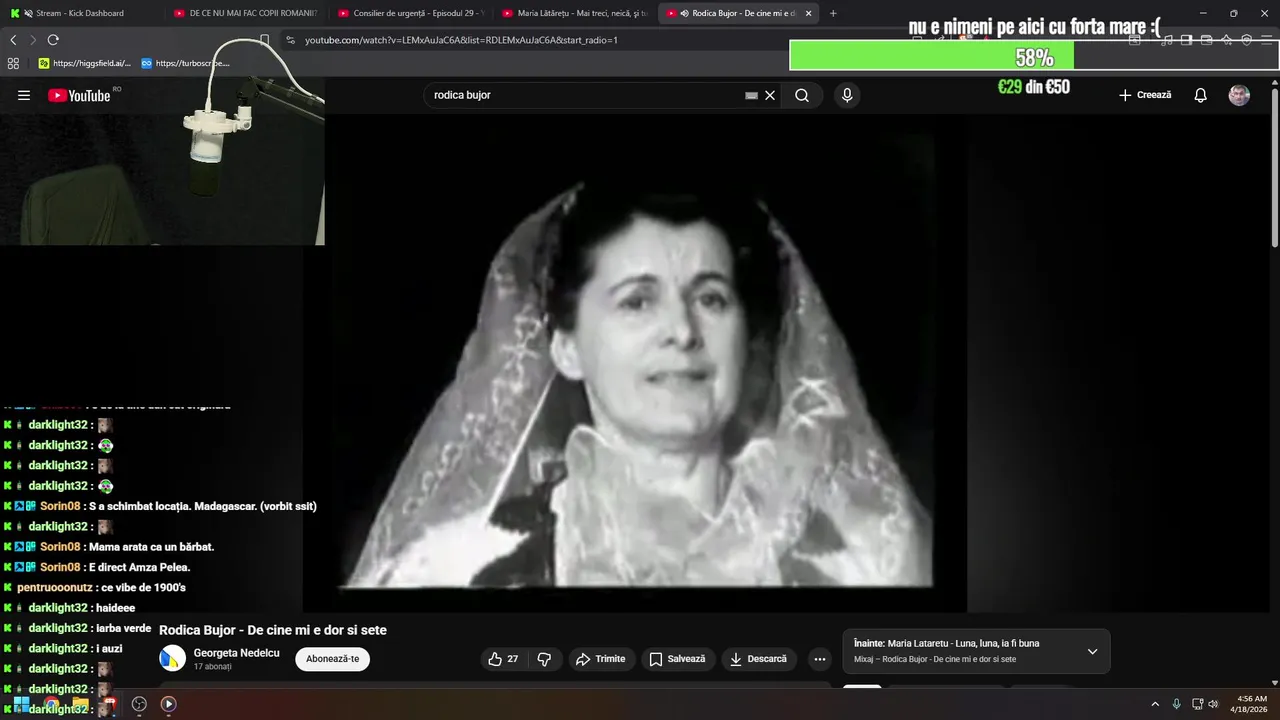Open the turboscribe bookmark
This screenshot has width=1280, height=720.
pos(185,63)
